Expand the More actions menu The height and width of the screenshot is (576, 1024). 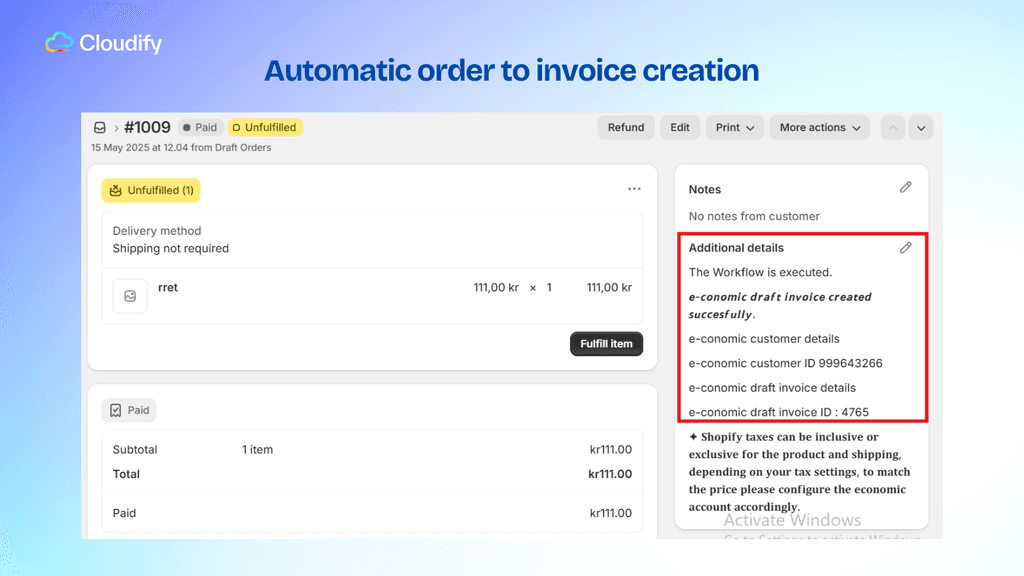[819, 127]
